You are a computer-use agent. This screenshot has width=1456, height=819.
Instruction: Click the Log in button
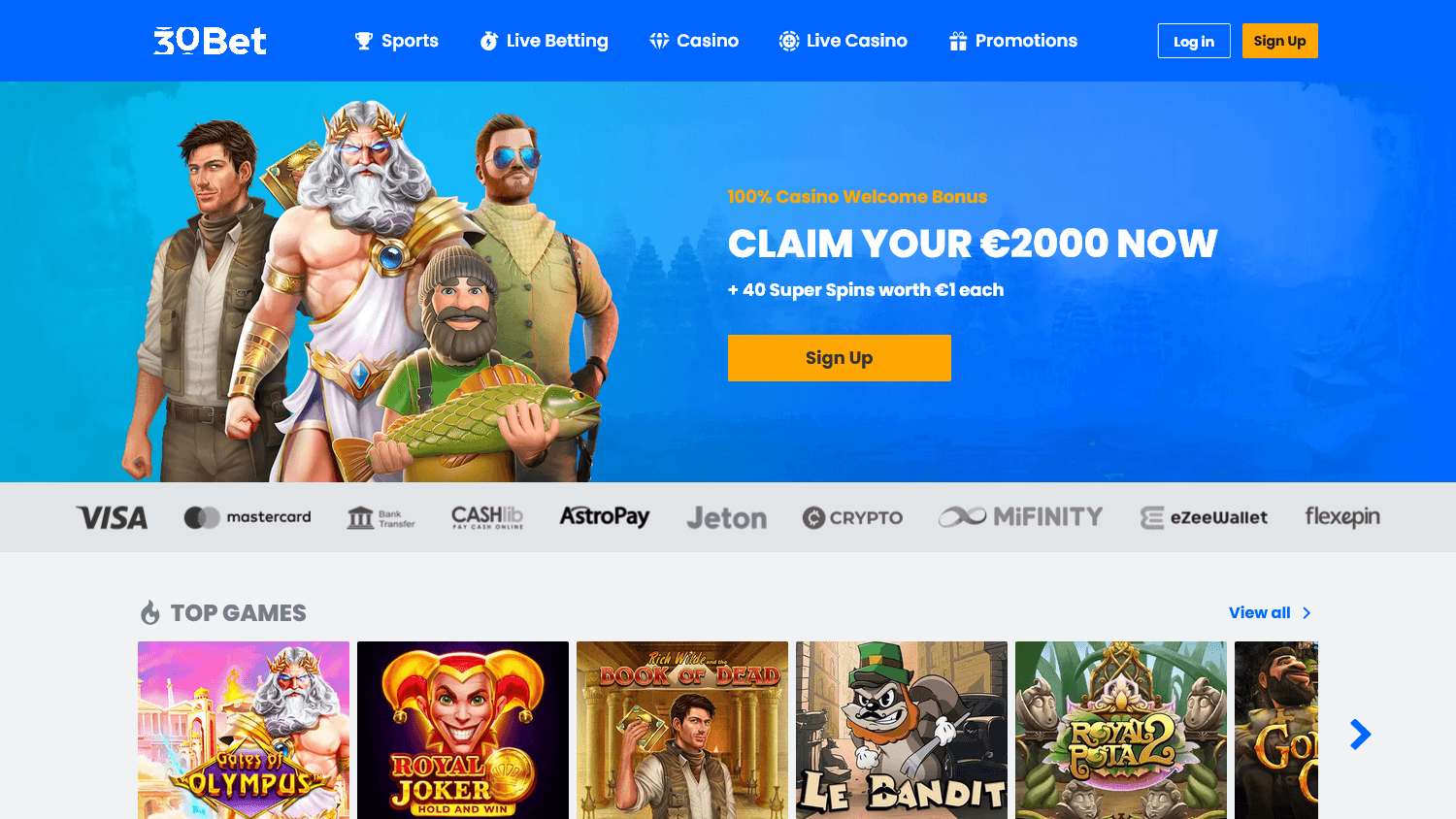(x=1194, y=41)
